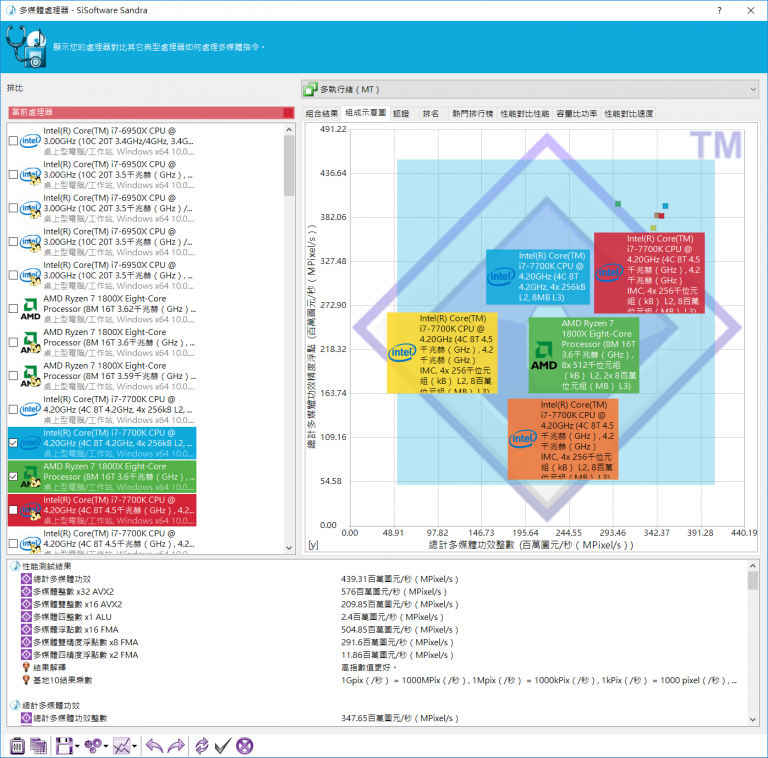Click the processor list scroll-down arrow

coord(289,548)
